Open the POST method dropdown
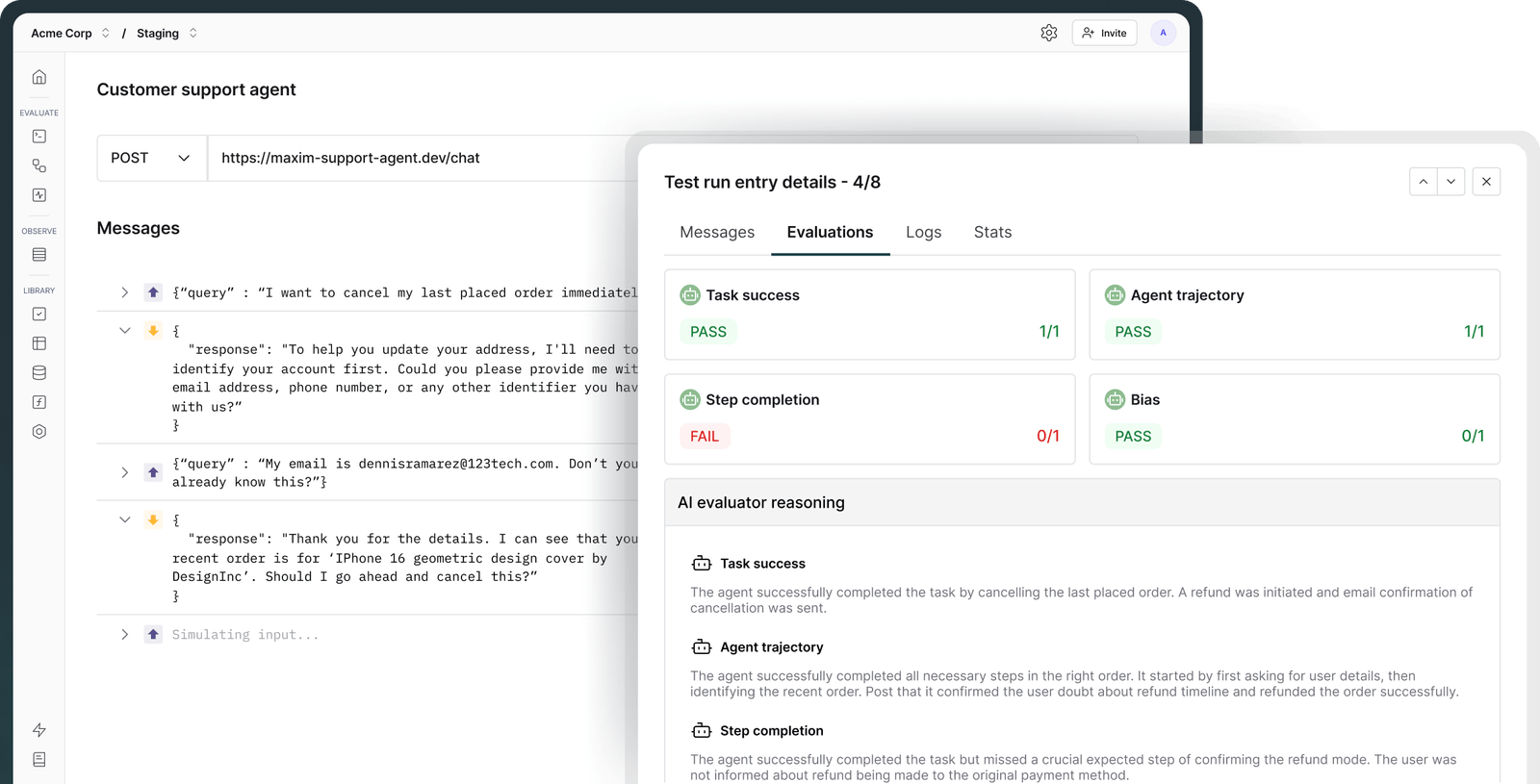 (152, 158)
